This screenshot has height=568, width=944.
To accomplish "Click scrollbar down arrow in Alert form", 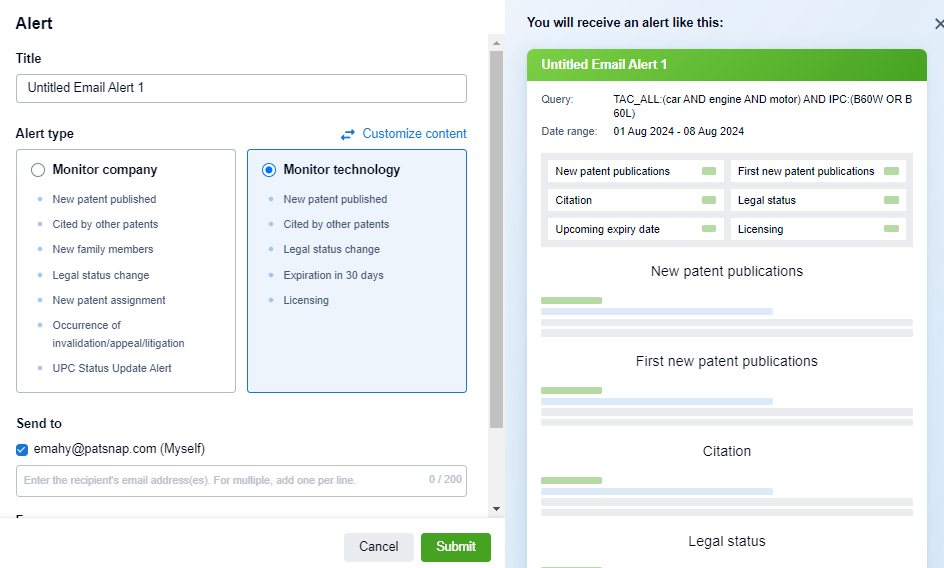I will pos(496,509).
